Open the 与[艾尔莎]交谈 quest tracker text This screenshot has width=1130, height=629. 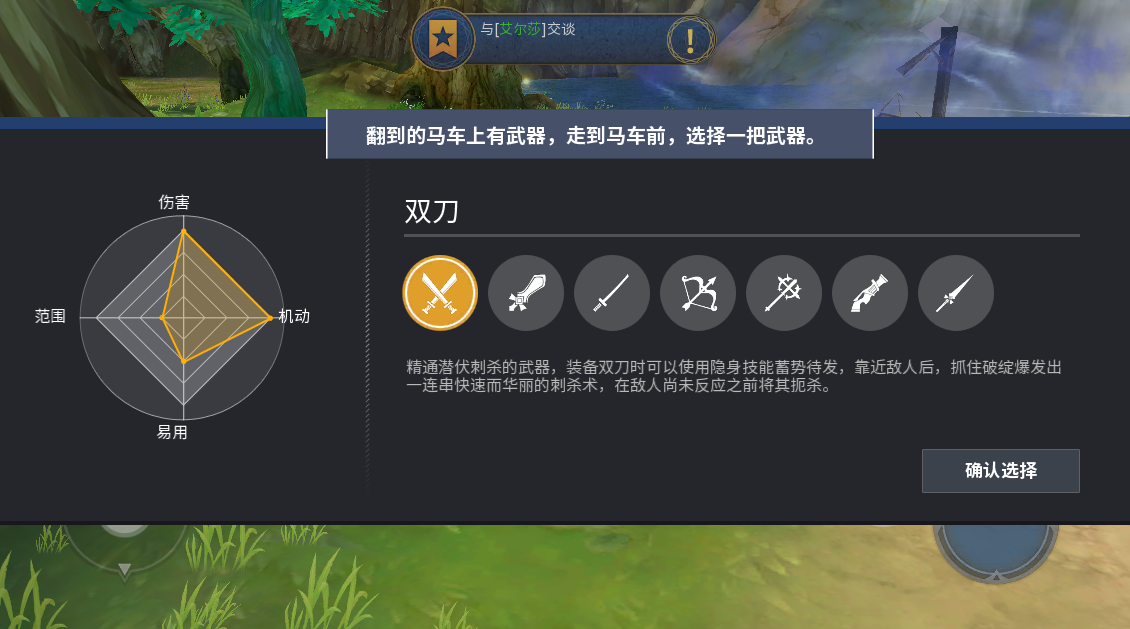click(528, 29)
